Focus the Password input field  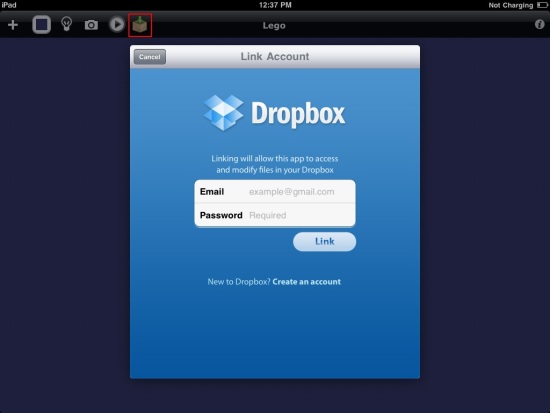(275, 215)
